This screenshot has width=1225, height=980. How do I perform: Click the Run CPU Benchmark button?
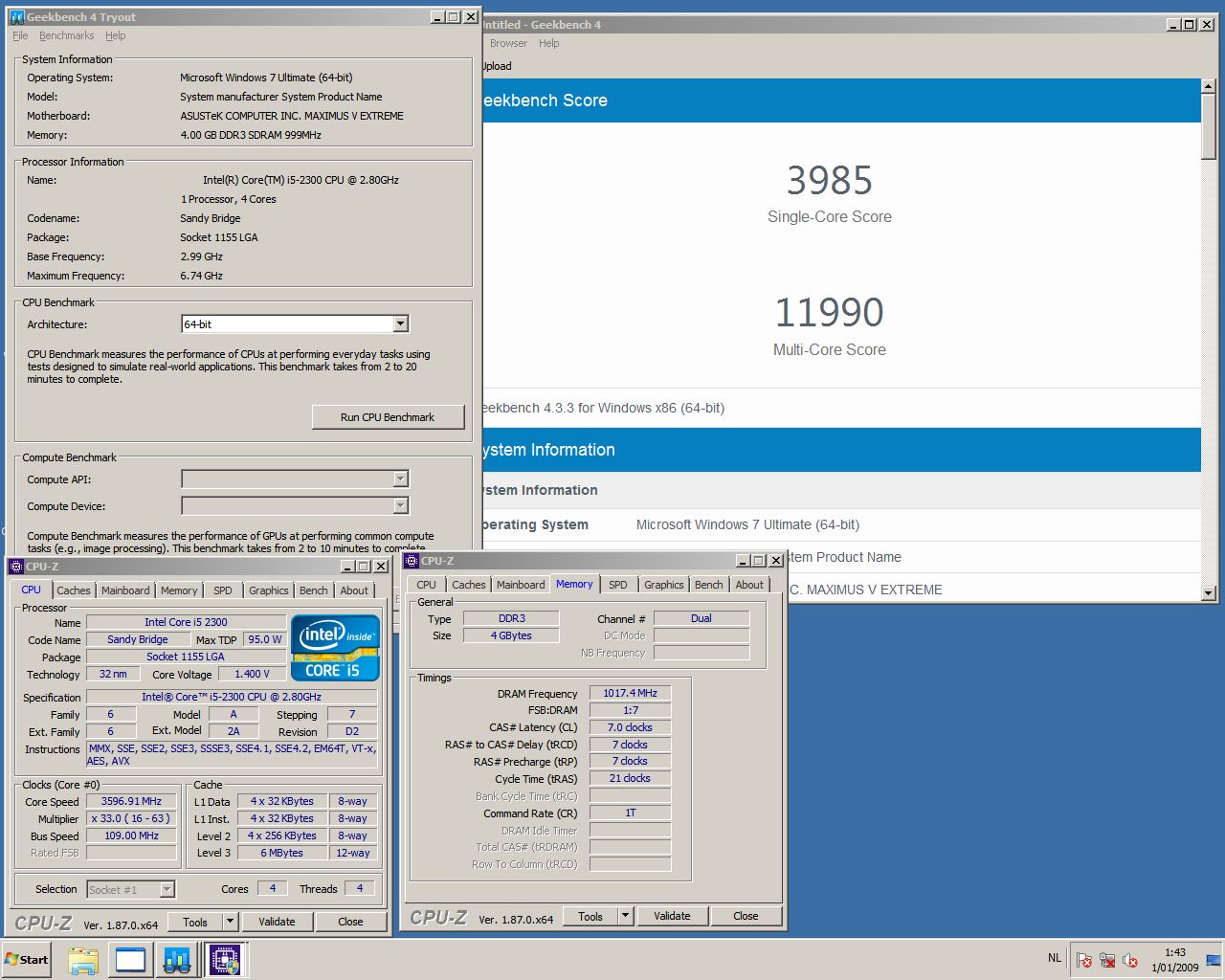point(388,417)
